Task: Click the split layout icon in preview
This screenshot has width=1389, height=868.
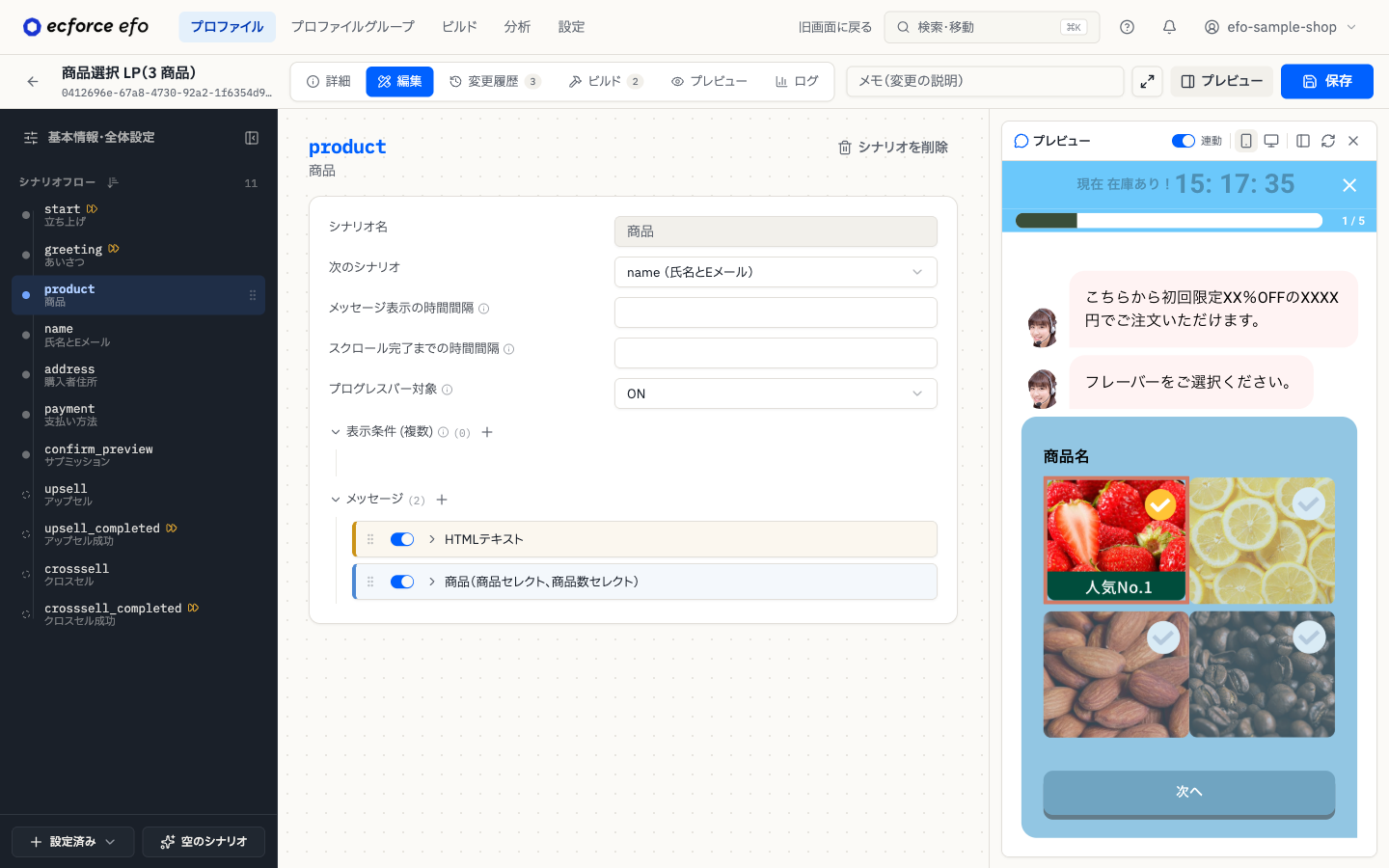Action: point(1303,141)
